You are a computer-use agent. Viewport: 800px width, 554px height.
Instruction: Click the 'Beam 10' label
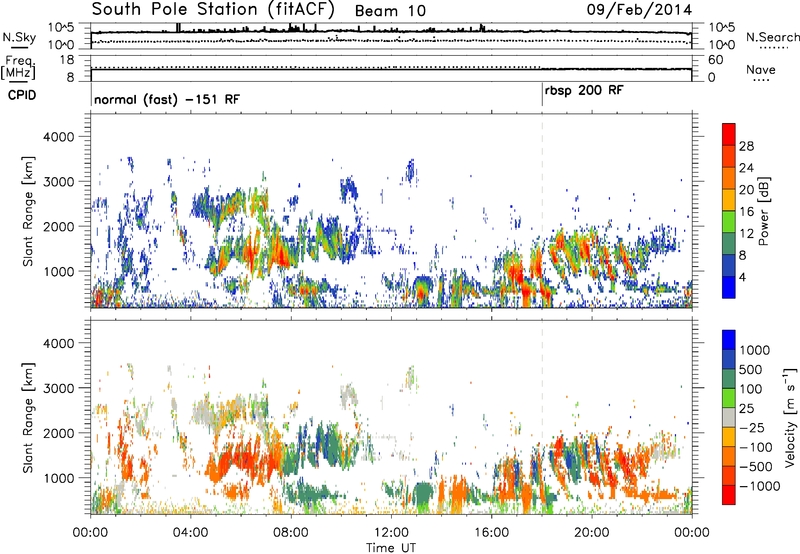[390, 11]
